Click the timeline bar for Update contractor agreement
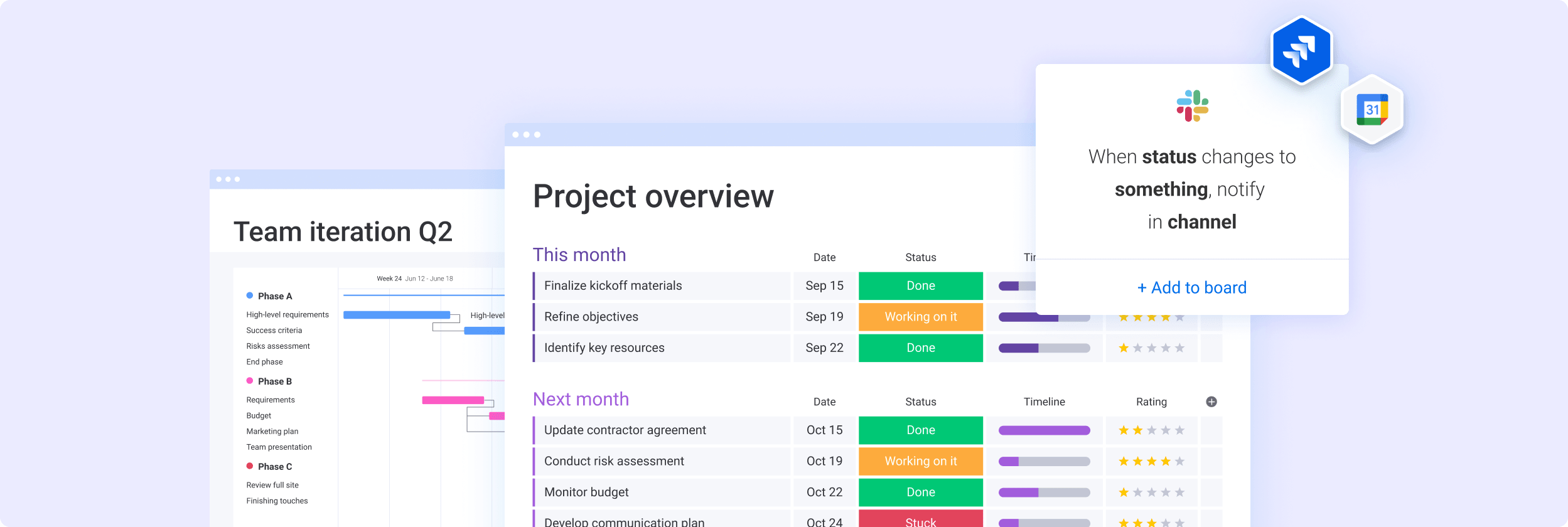 click(1044, 430)
